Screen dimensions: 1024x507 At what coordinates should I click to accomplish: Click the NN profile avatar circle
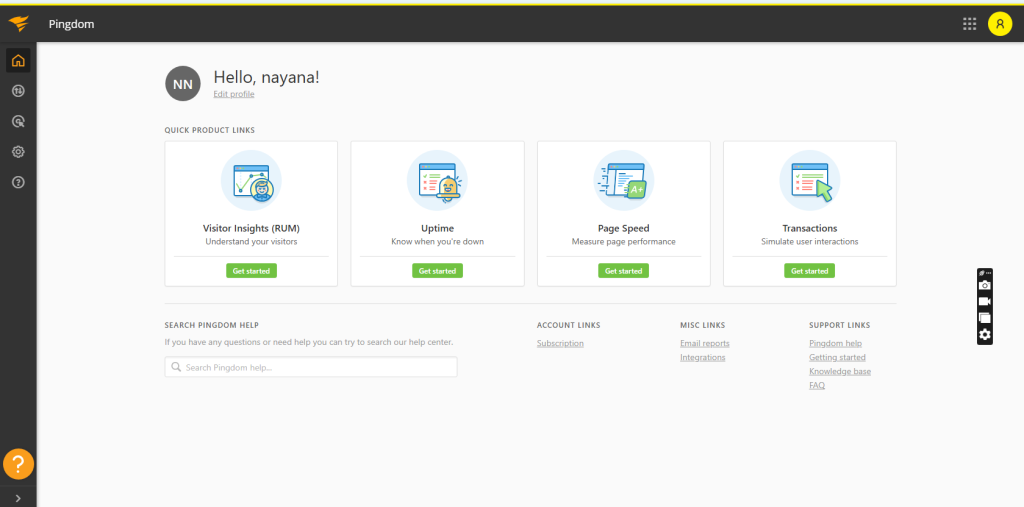[183, 84]
